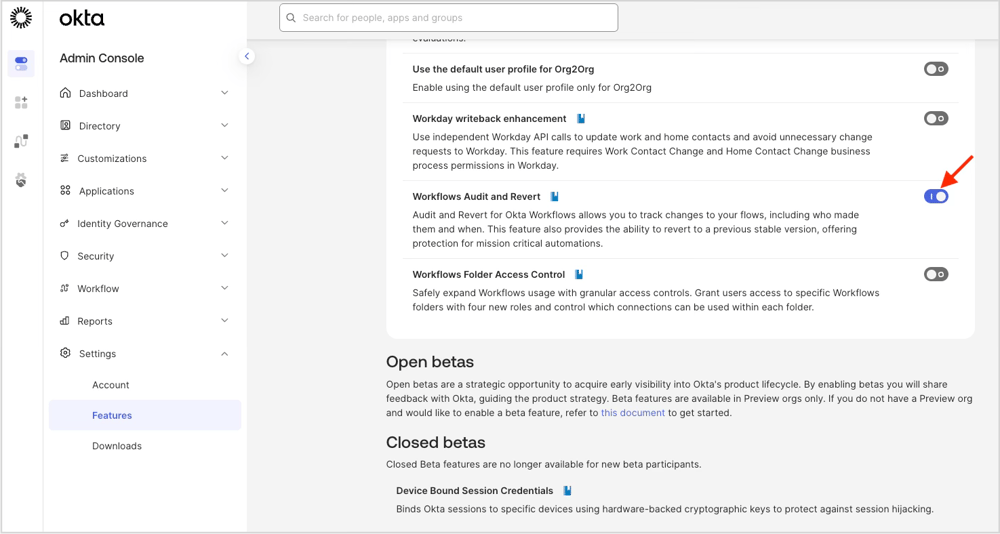Click the Workflows Audit and Revert title

tap(476, 197)
